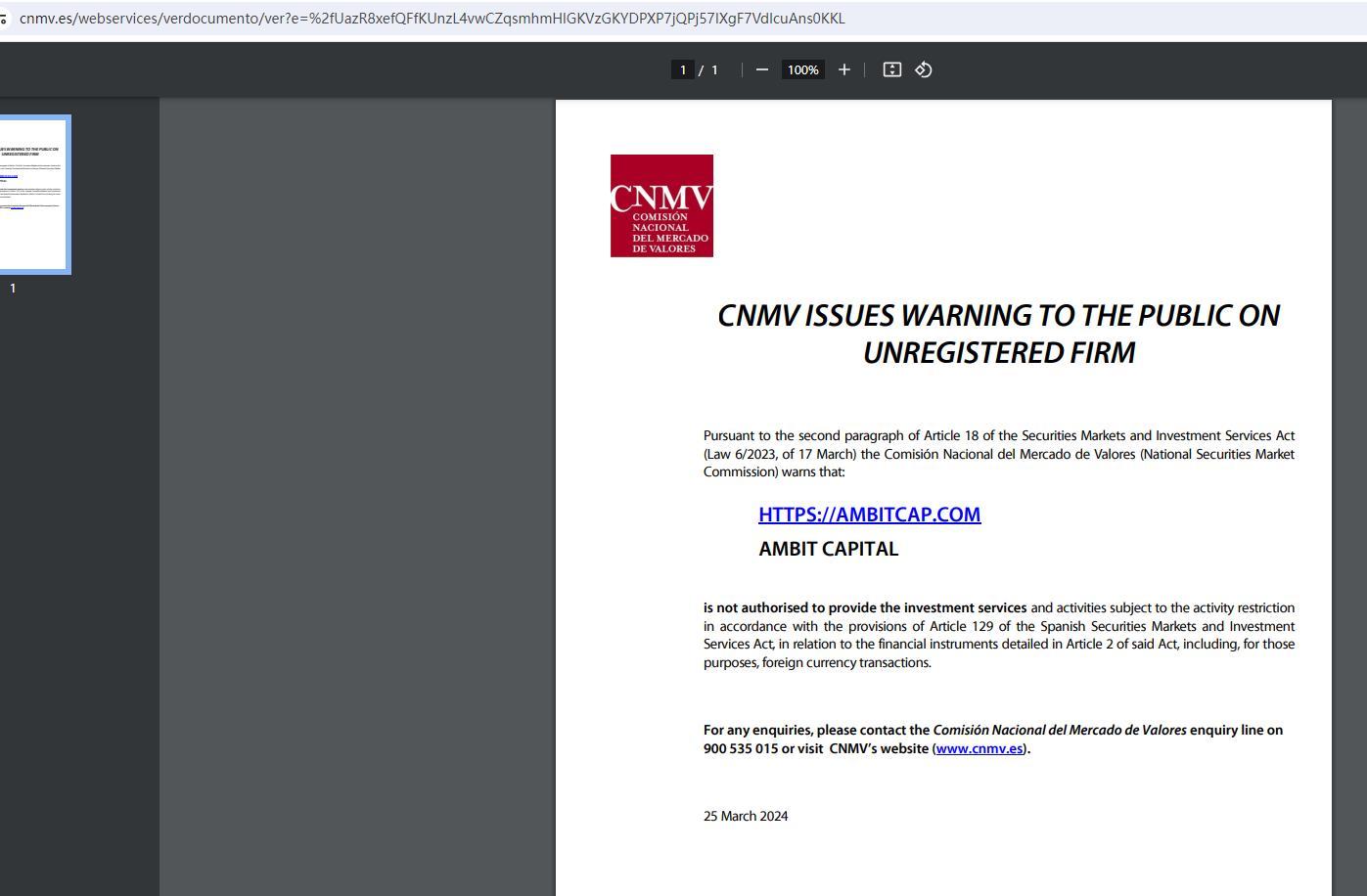Screen dimensions: 1367x896
Task: Select the page 1 thumbnail preview
Action: pyautogui.click(x=32, y=194)
